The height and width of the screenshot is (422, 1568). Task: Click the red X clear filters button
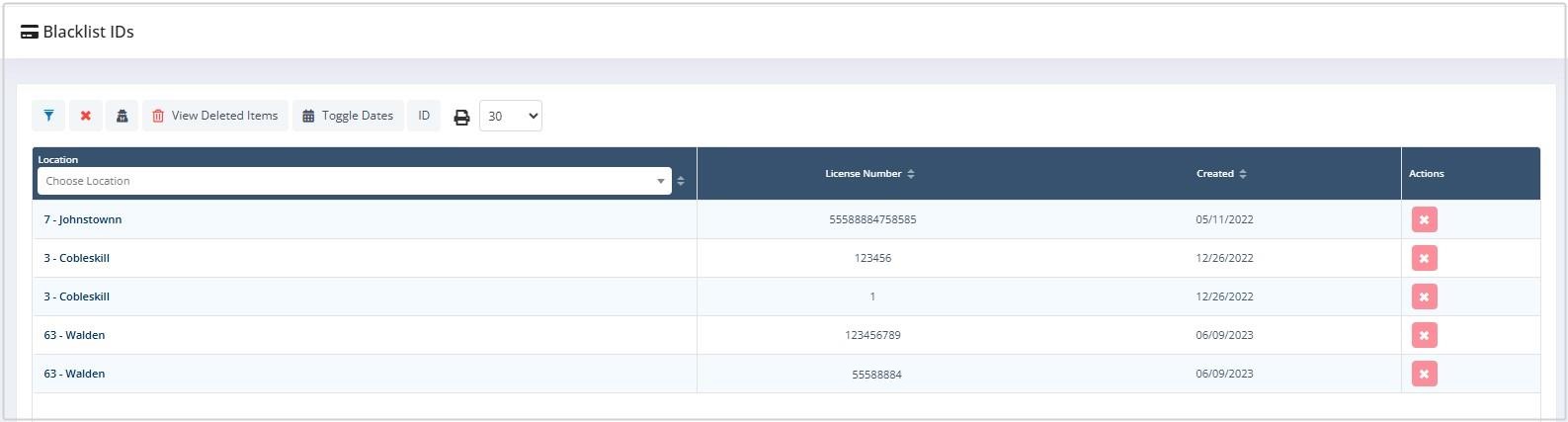86,116
